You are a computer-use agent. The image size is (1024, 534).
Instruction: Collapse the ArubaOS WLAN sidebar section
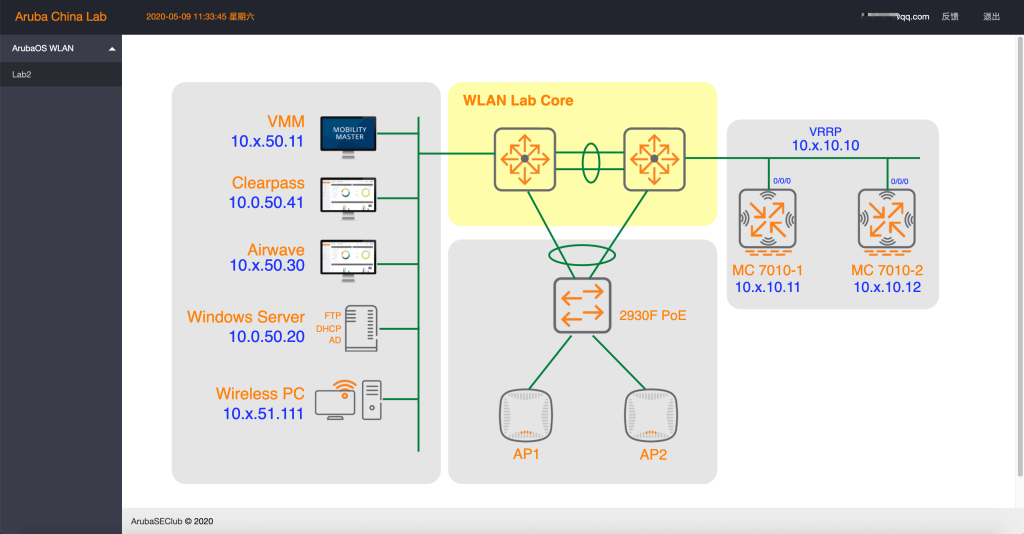pyautogui.click(x=61, y=48)
